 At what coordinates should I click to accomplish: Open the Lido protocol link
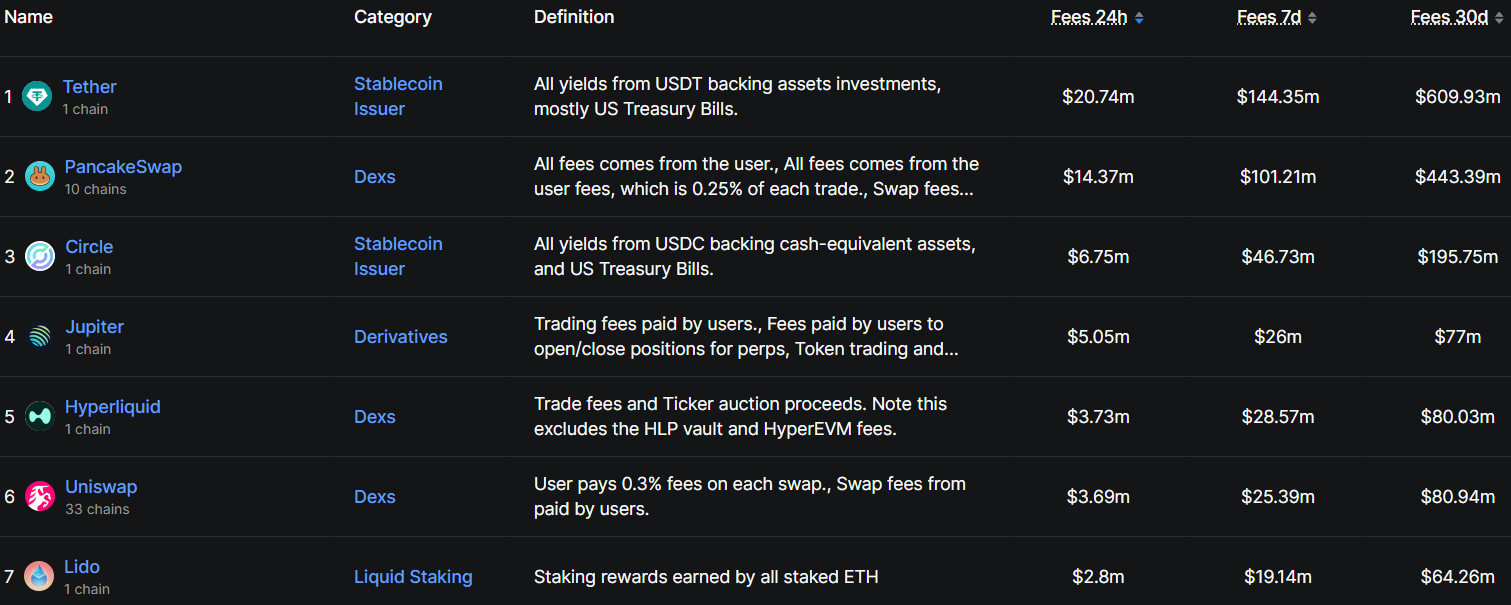pos(82,567)
